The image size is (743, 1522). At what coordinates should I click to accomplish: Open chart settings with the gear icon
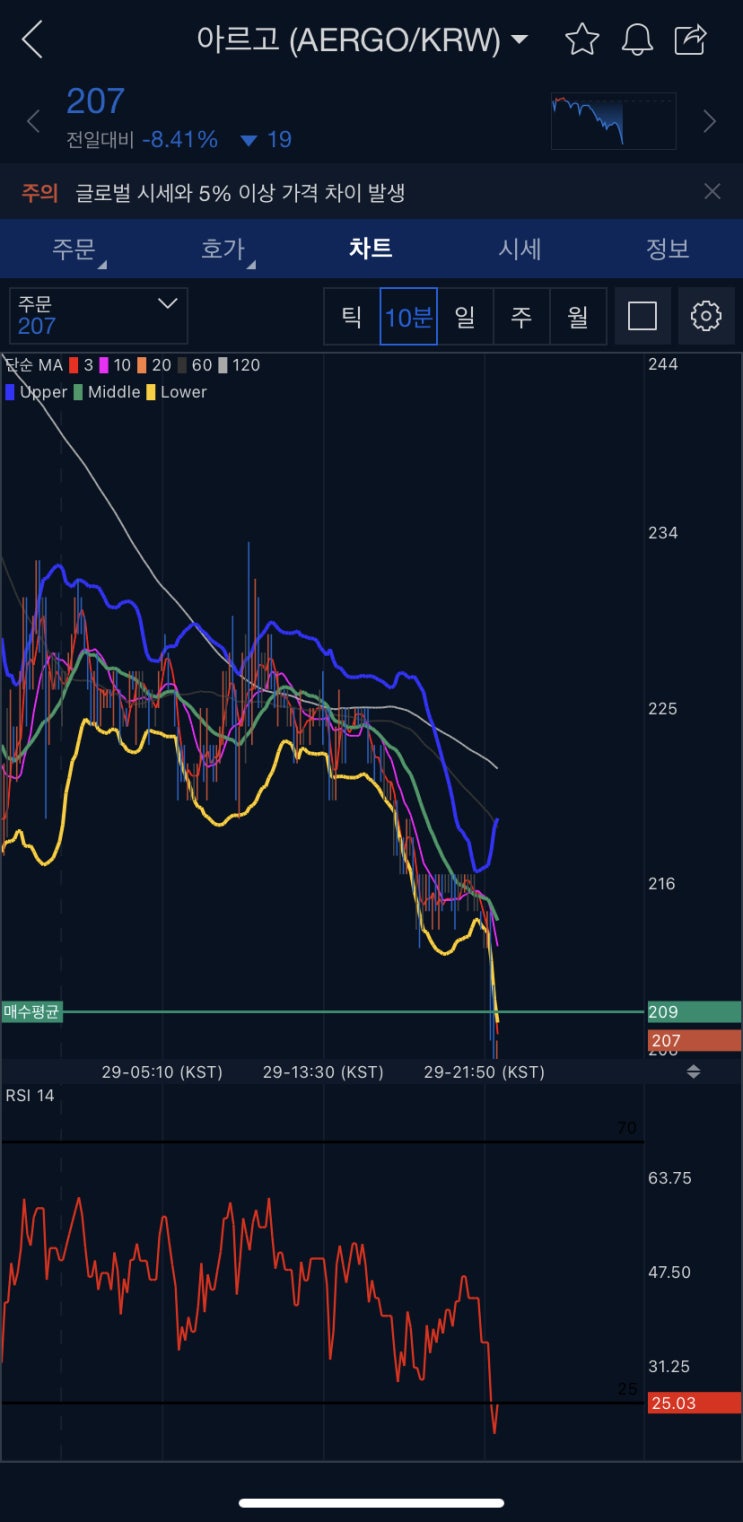[706, 316]
